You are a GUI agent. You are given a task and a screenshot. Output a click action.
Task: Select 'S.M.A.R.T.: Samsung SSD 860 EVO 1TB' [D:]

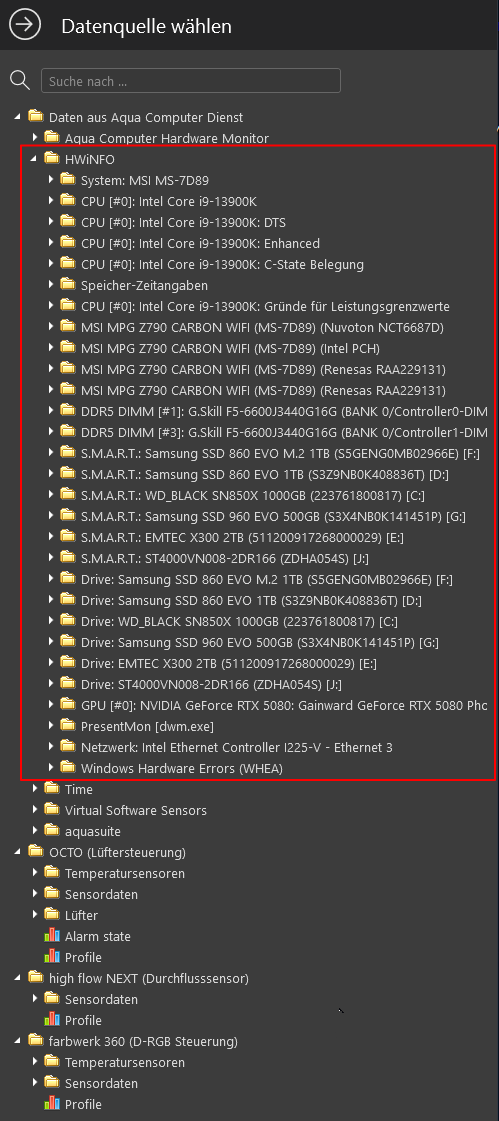coord(265,474)
